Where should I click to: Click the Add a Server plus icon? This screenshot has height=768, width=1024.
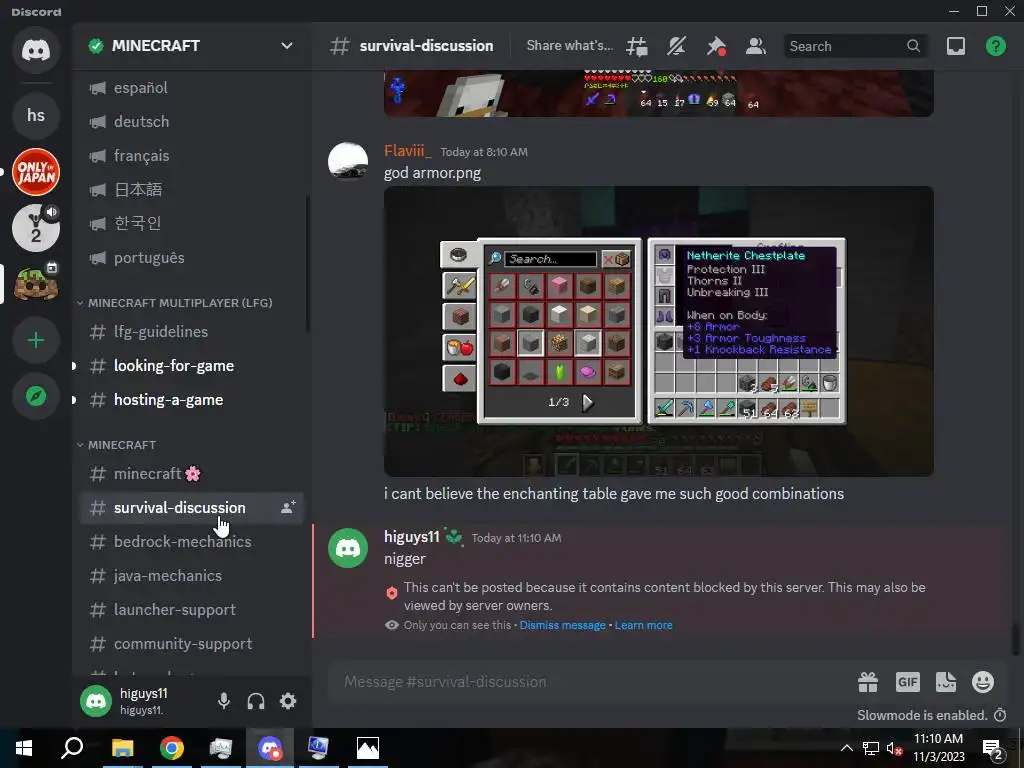[x=36, y=340]
